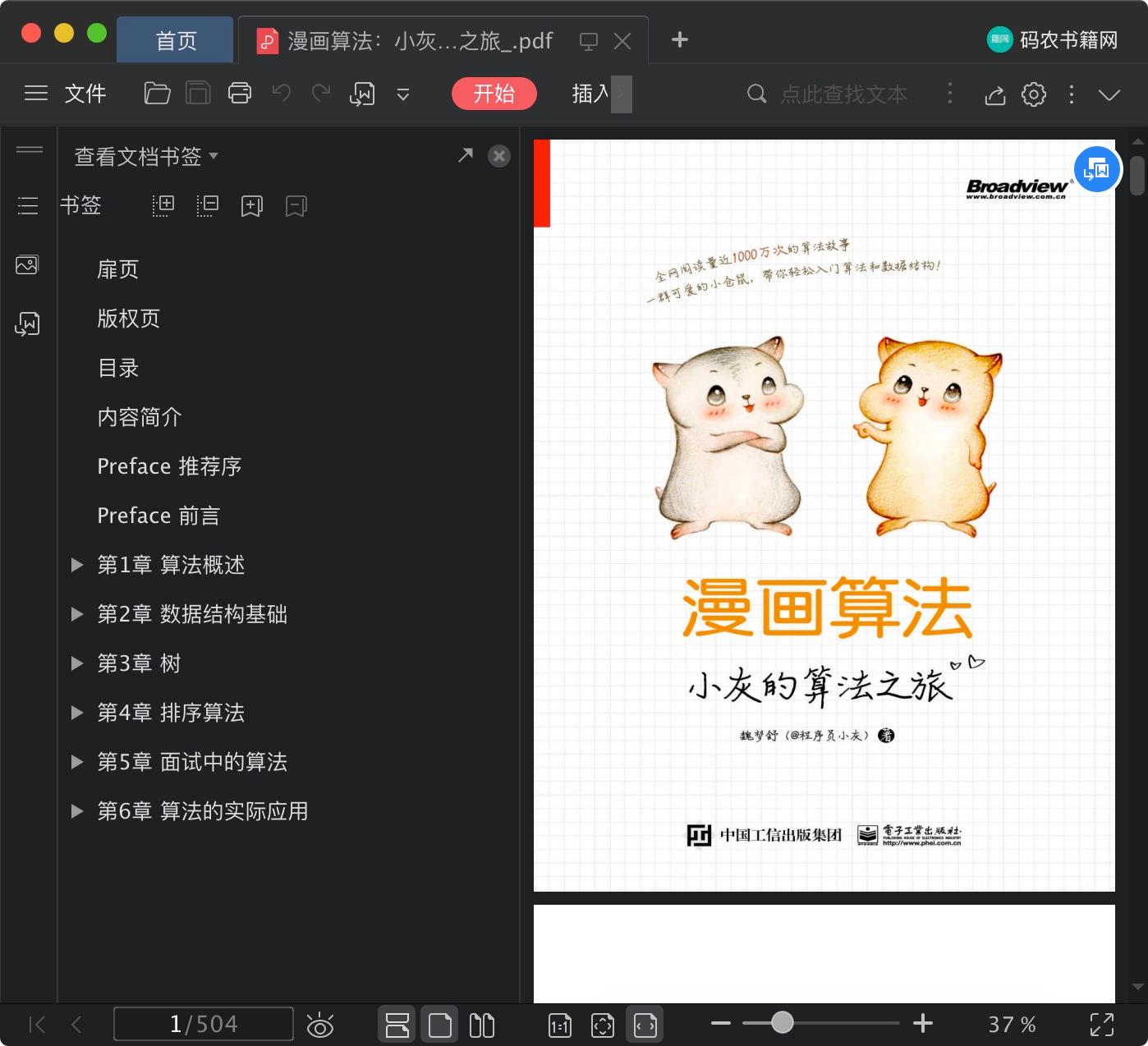Click floating blue convert button on page
The image size is (1148, 1046).
1097,169
